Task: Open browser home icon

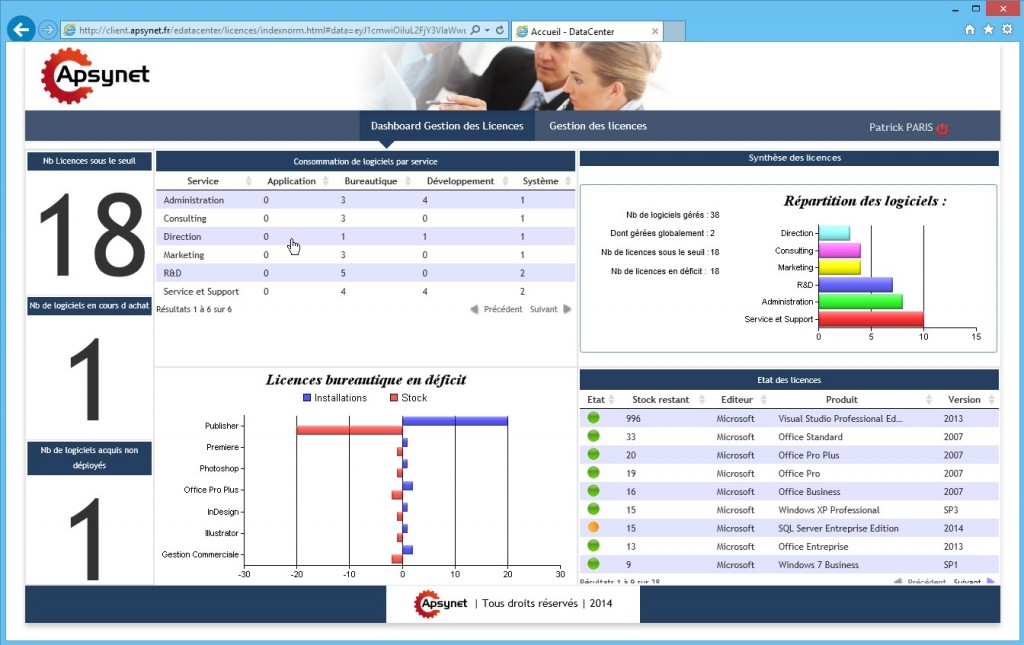Action: pyautogui.click(x=969, y=30)
